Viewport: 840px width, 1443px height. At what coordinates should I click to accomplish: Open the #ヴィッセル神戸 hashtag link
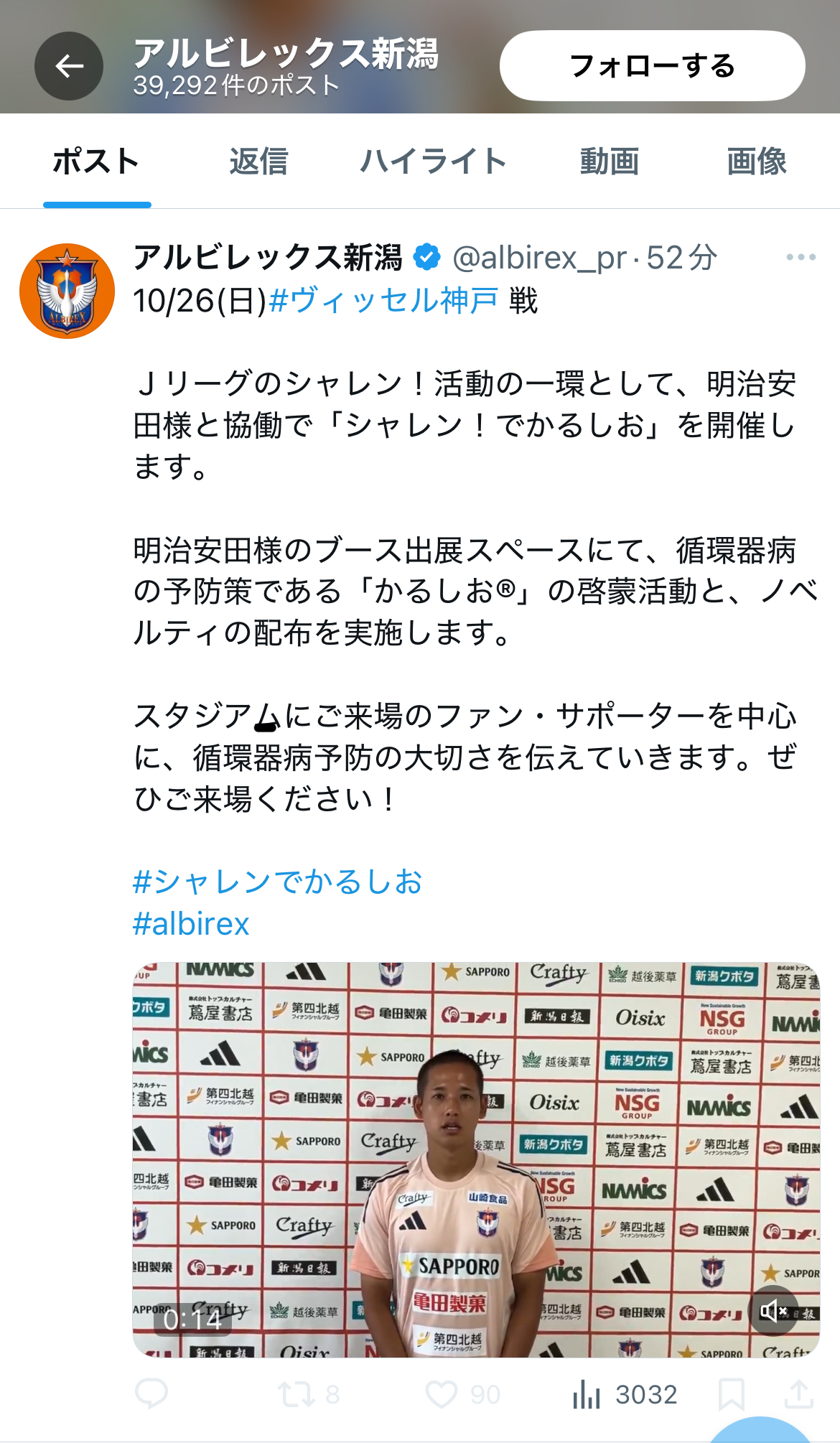pyautogui.click(x=383, y=300)
